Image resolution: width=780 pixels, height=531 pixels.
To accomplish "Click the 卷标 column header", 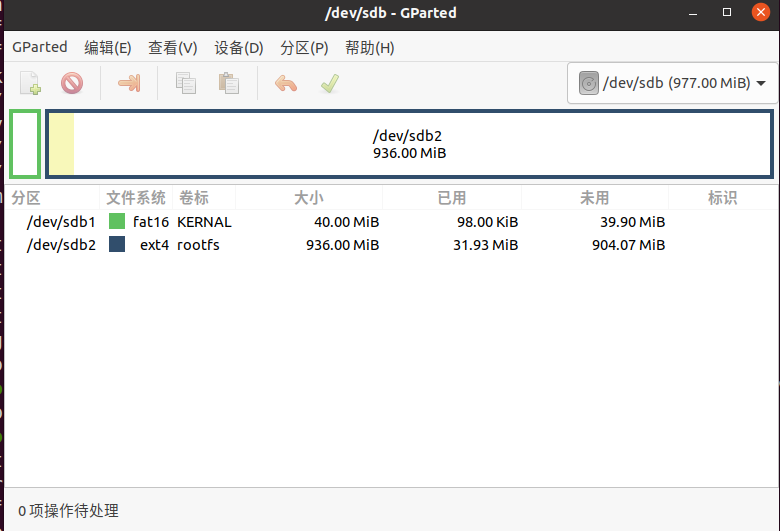I will (x=194, y=198).
